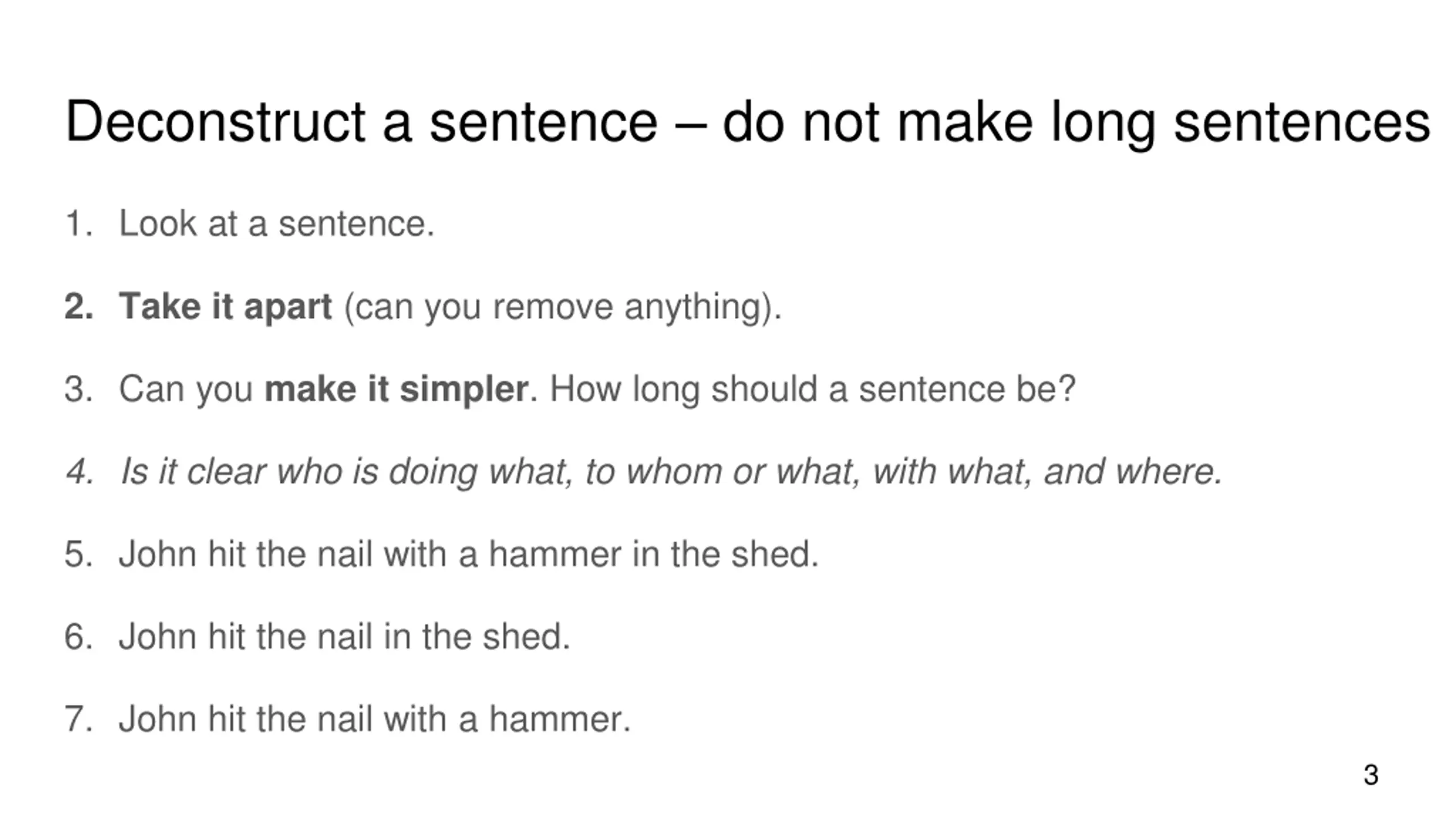
Task: Click the bold "make it simpler" phrase
Action: pyautogui.click(x=396, y=389)
